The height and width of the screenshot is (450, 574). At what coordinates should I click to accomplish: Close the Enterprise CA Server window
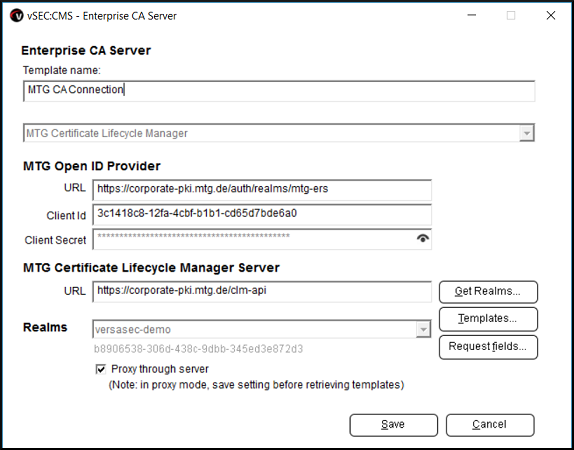pyautogui.click(x=551, y=15)
